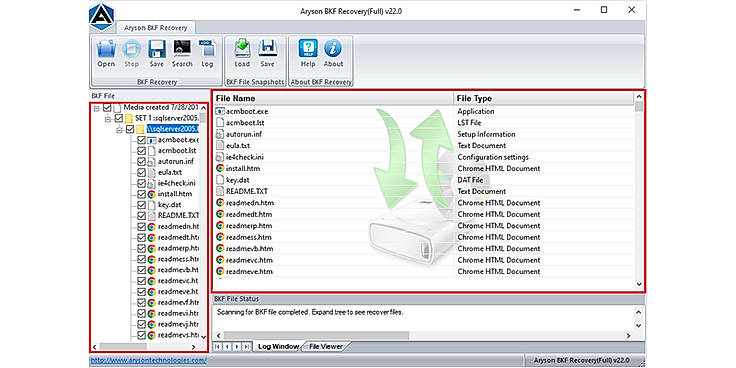Uncheck the autorun.inf tree checkbox

141,161
